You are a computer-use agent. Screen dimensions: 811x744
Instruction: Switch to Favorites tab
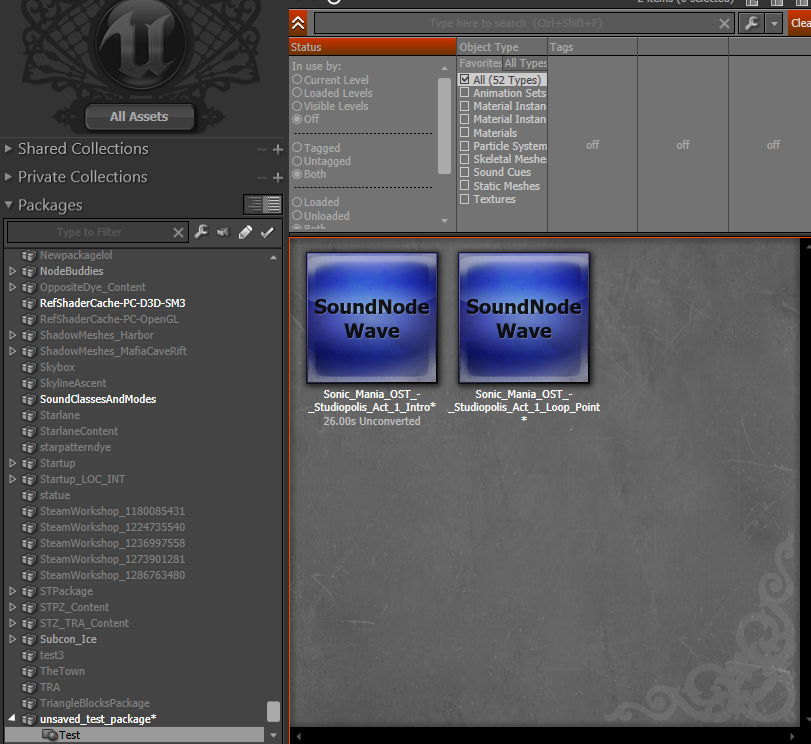pyautogui.click(x=480, y=63)
